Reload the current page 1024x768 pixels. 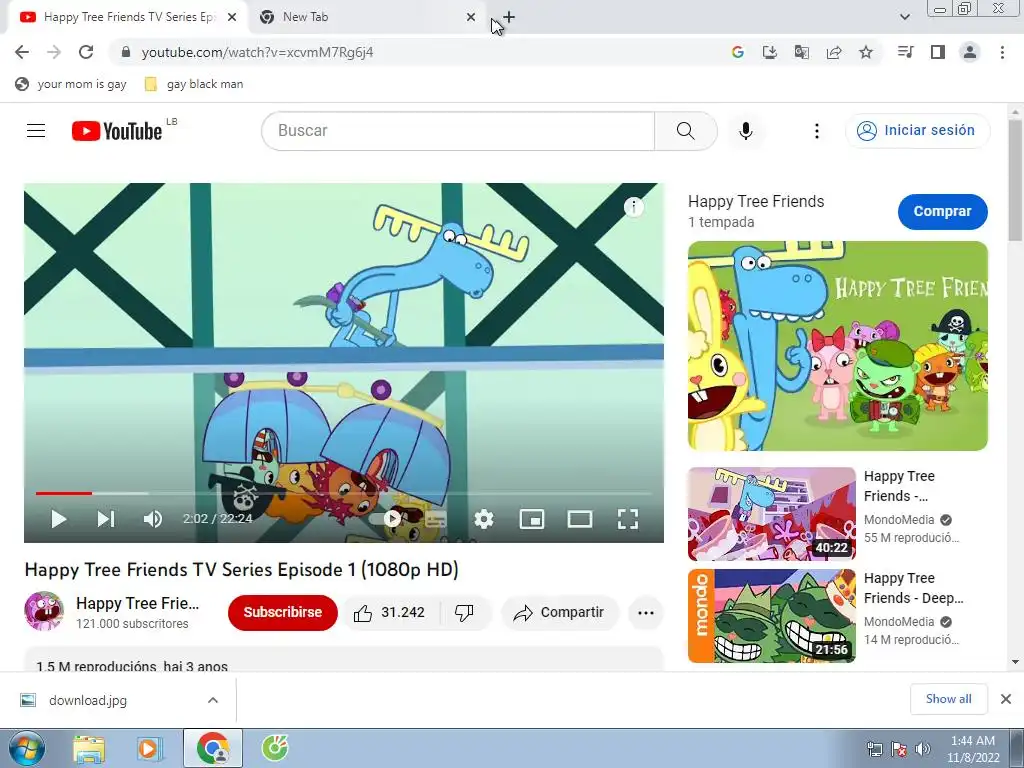(x=86, y=52)
